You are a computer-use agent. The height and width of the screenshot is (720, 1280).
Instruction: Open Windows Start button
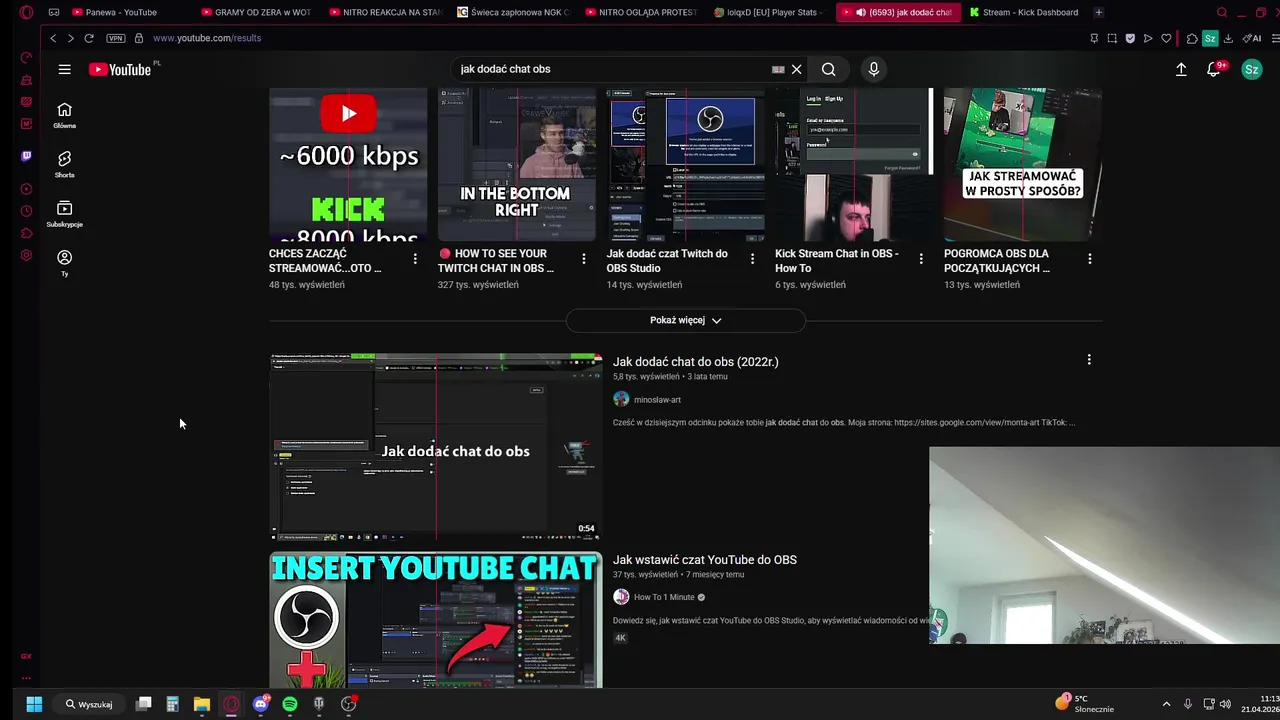click(x=34, y=704)
